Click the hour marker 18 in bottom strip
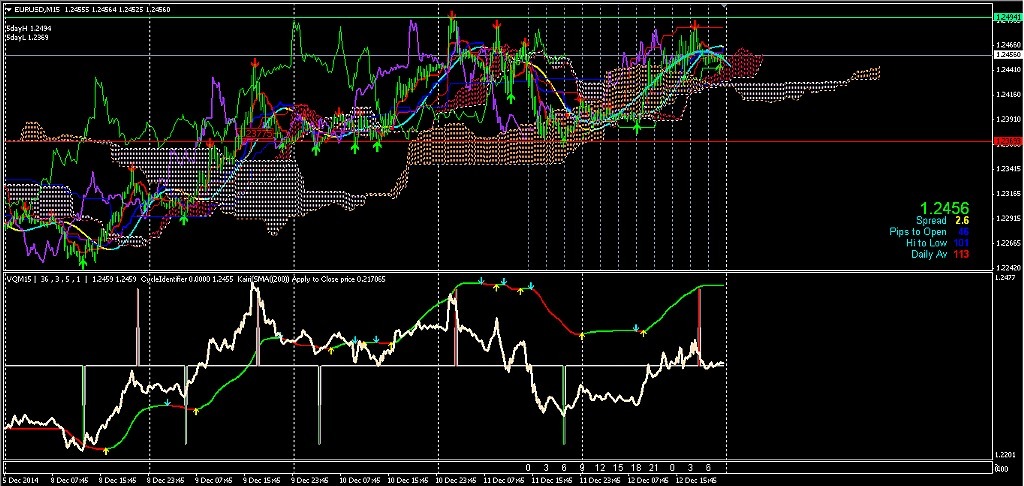 tap(636, 468)
